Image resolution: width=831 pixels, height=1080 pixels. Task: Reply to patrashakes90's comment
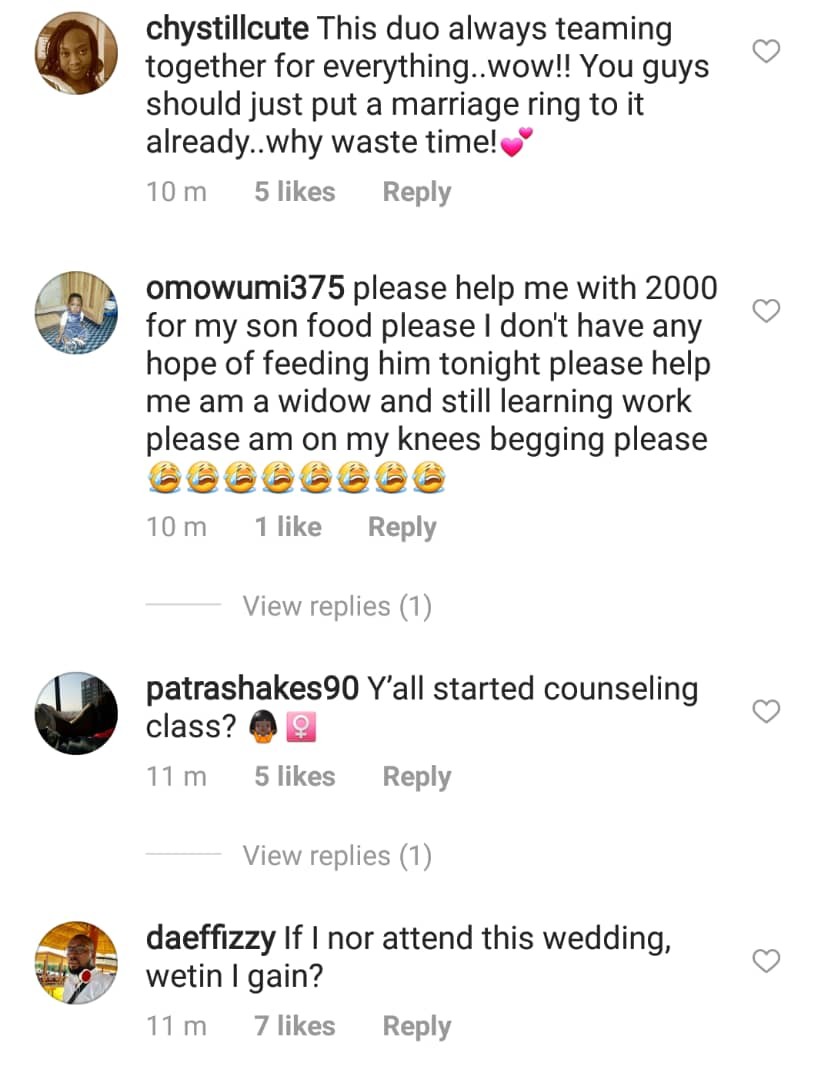click(x=416, y=776)
